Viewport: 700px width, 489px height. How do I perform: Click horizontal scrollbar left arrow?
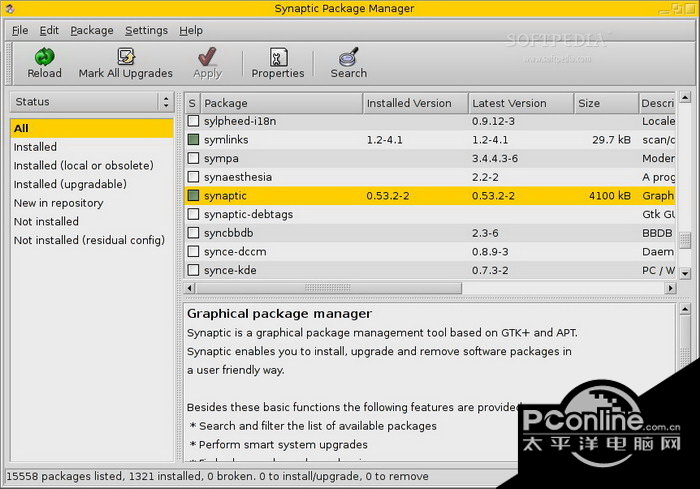pyautogui.click(x=190, y=288)
